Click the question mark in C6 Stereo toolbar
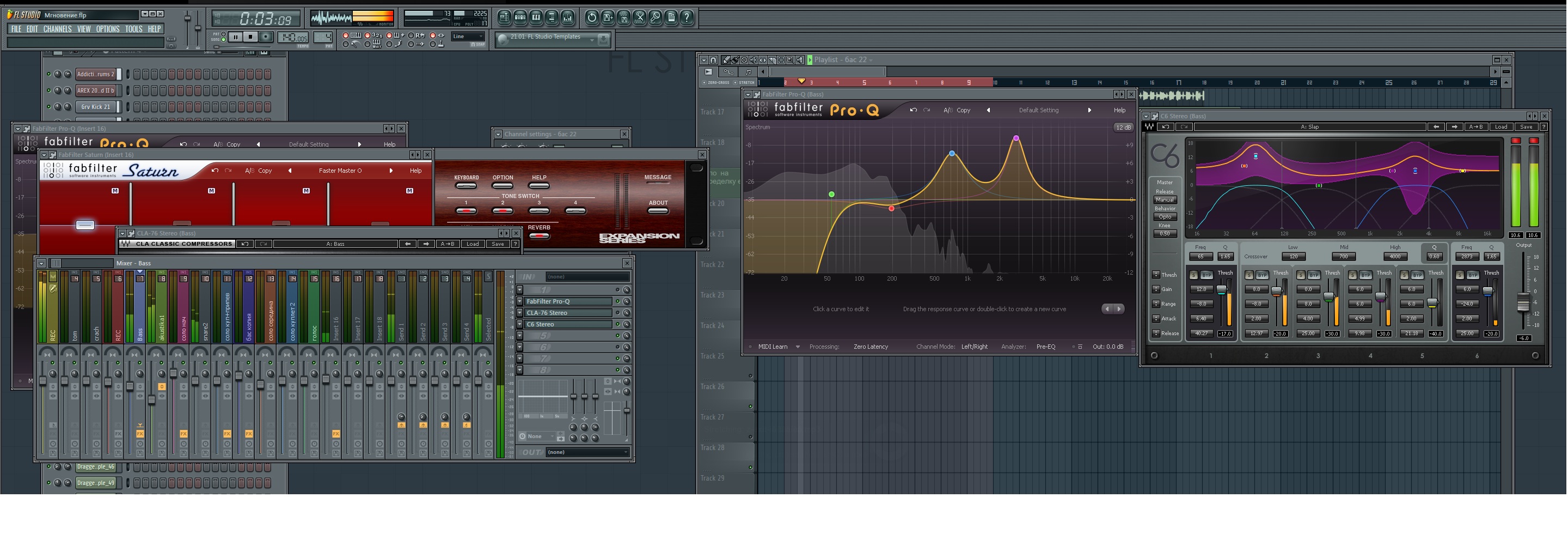 coord(1543,127)
